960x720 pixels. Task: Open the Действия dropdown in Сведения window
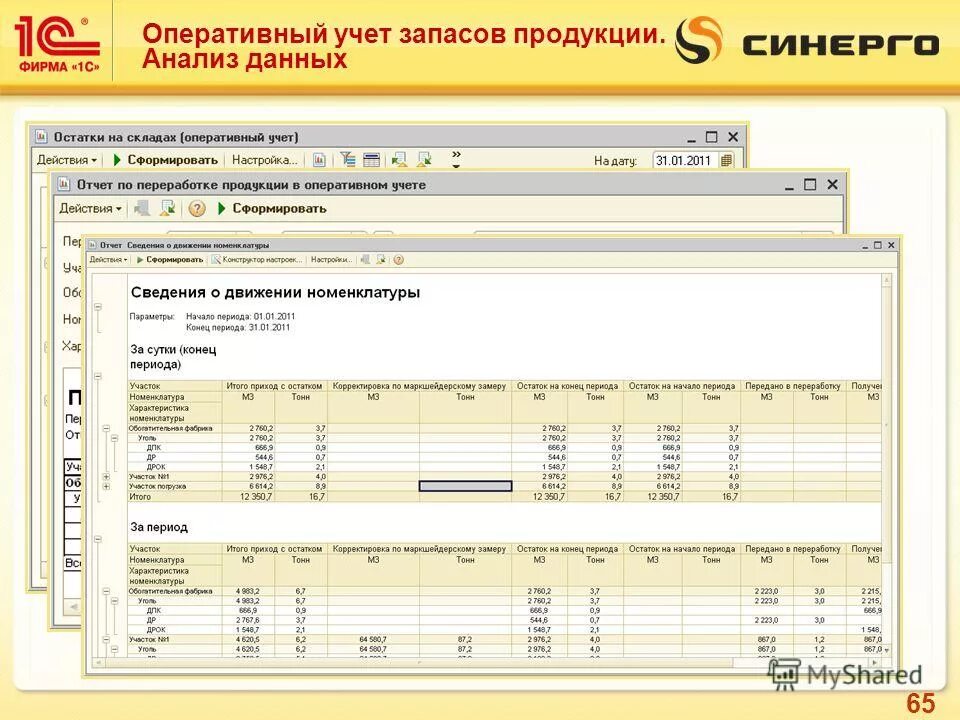(x=110, y=259)
